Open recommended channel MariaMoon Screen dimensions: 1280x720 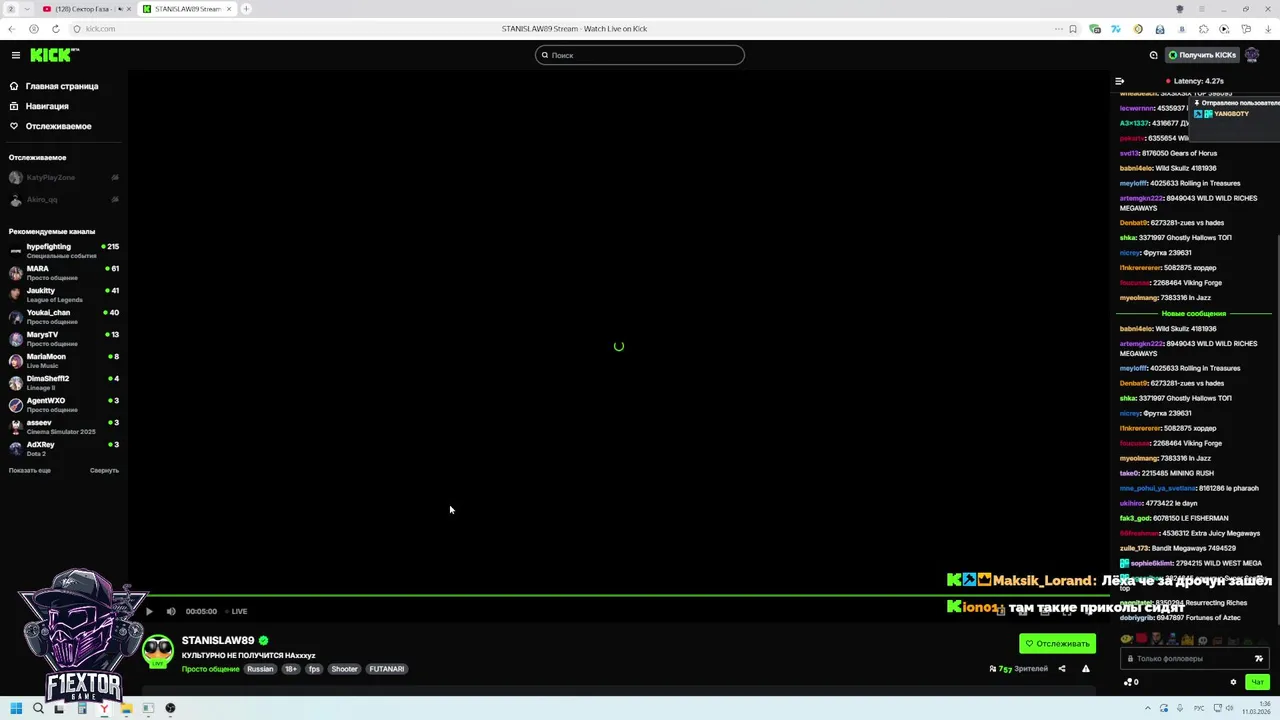click(x=63, y=360)
